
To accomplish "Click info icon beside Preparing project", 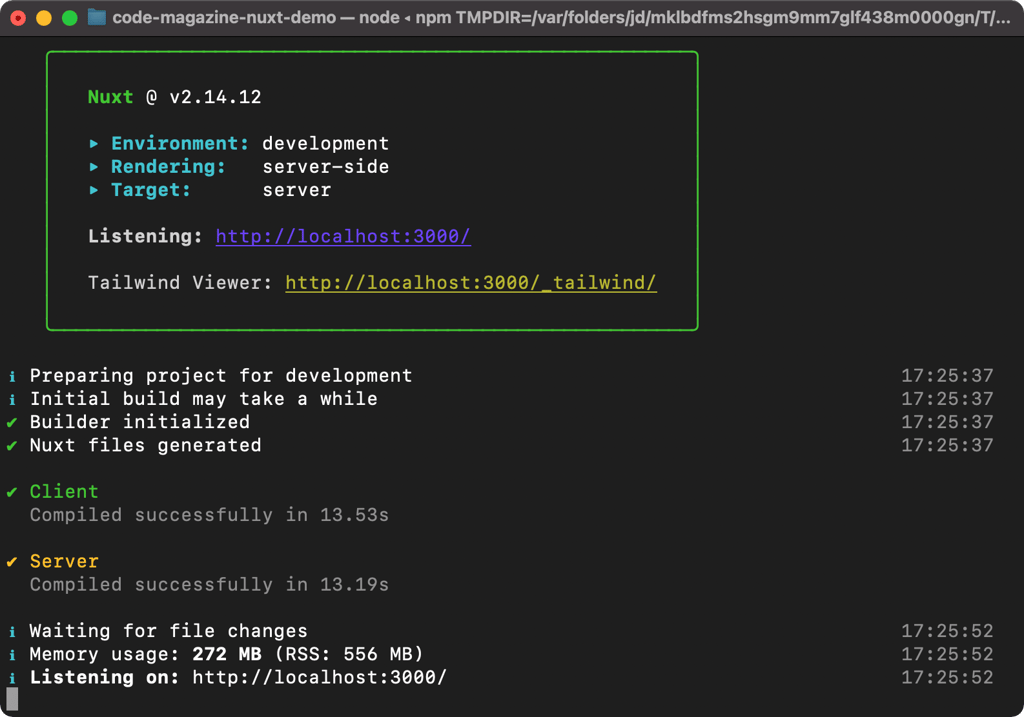I will click(x=12, y=376).
